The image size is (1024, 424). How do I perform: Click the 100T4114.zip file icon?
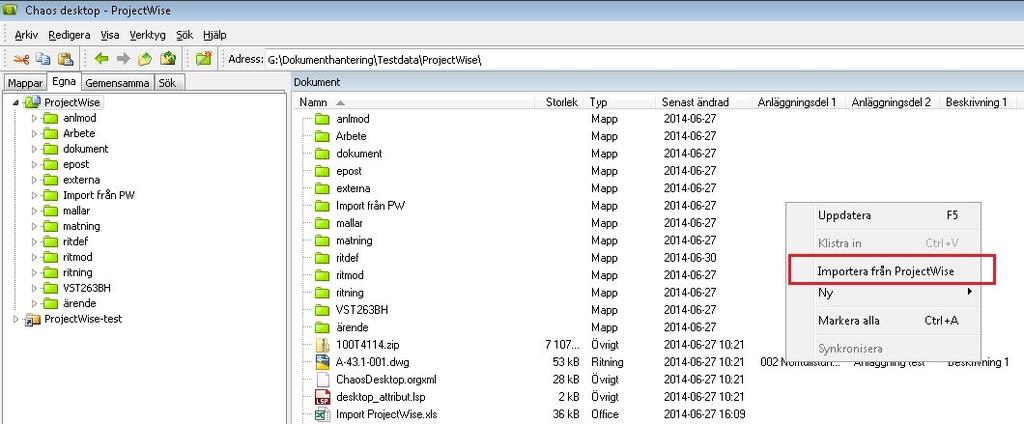323,344
